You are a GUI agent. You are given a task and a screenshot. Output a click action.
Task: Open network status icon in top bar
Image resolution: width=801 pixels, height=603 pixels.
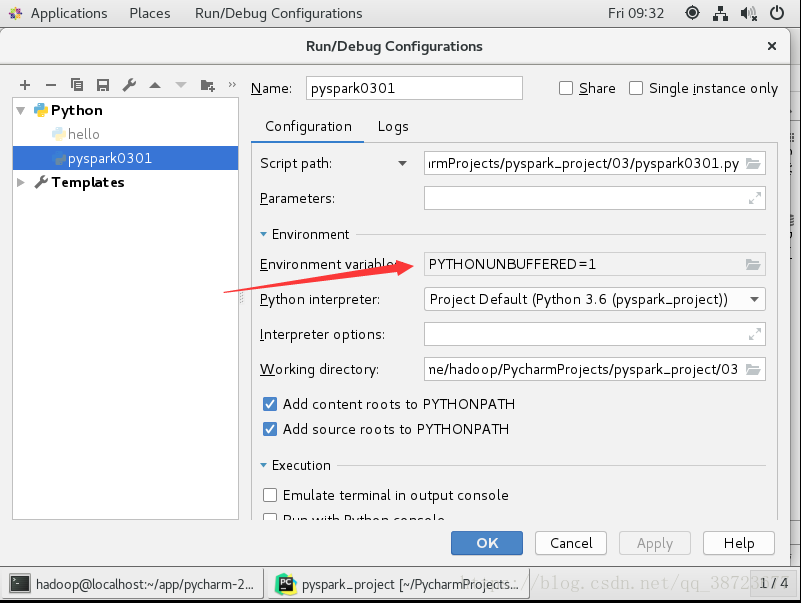pos(720,13)
